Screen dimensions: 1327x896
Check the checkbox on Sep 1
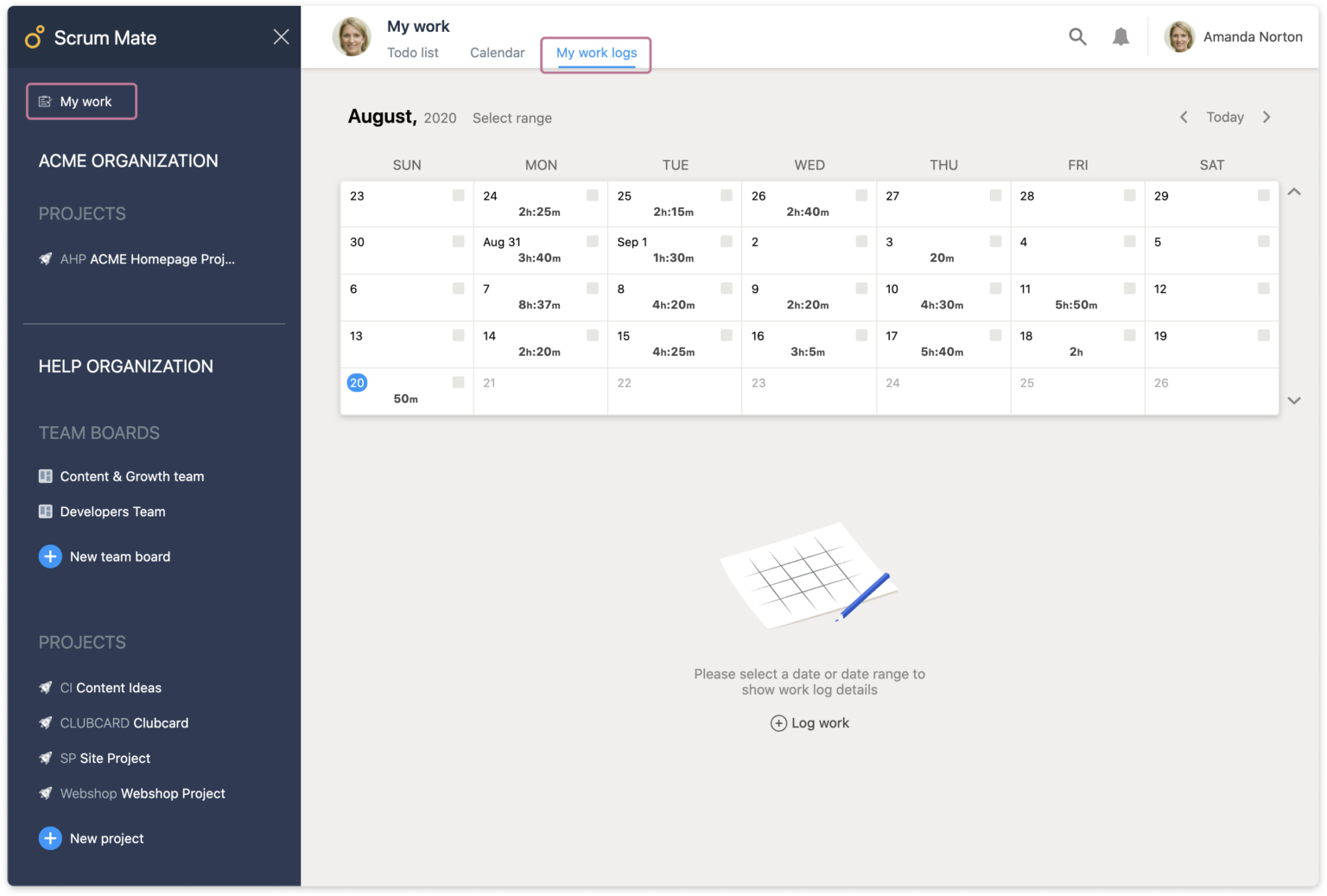click(x=727, y=242)
